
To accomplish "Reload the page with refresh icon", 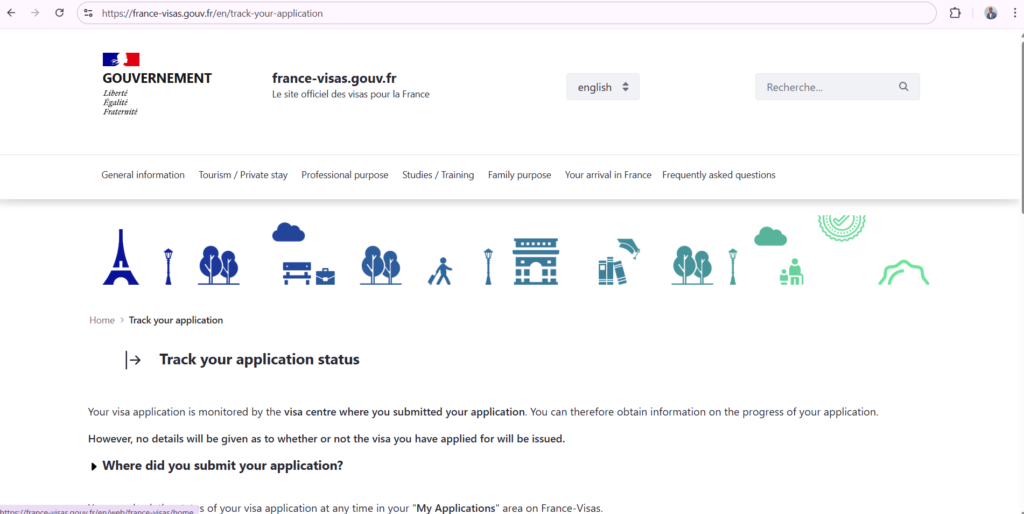I will click(x=59, y=13).
